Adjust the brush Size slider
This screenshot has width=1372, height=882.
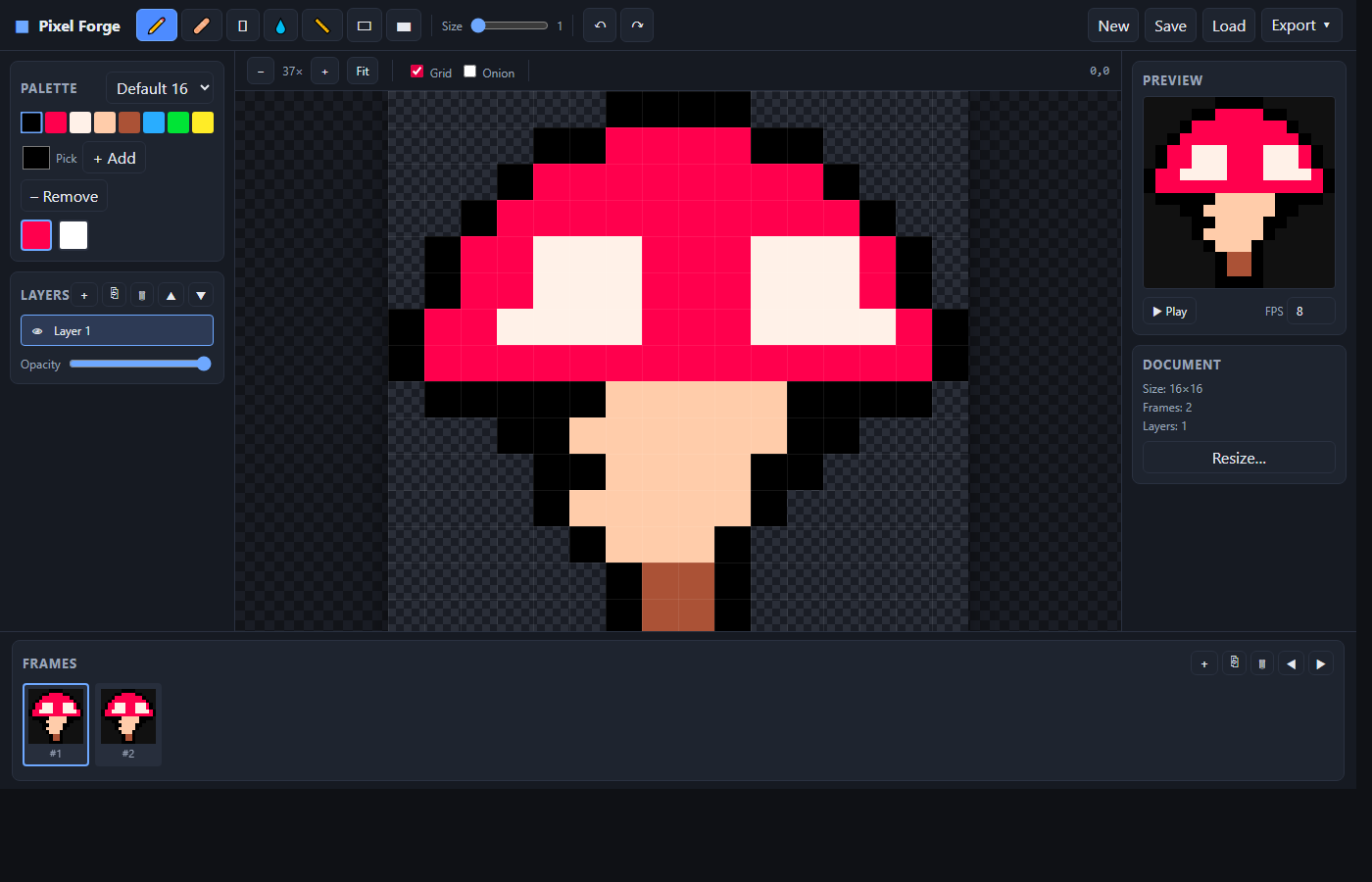coord(509,25)
